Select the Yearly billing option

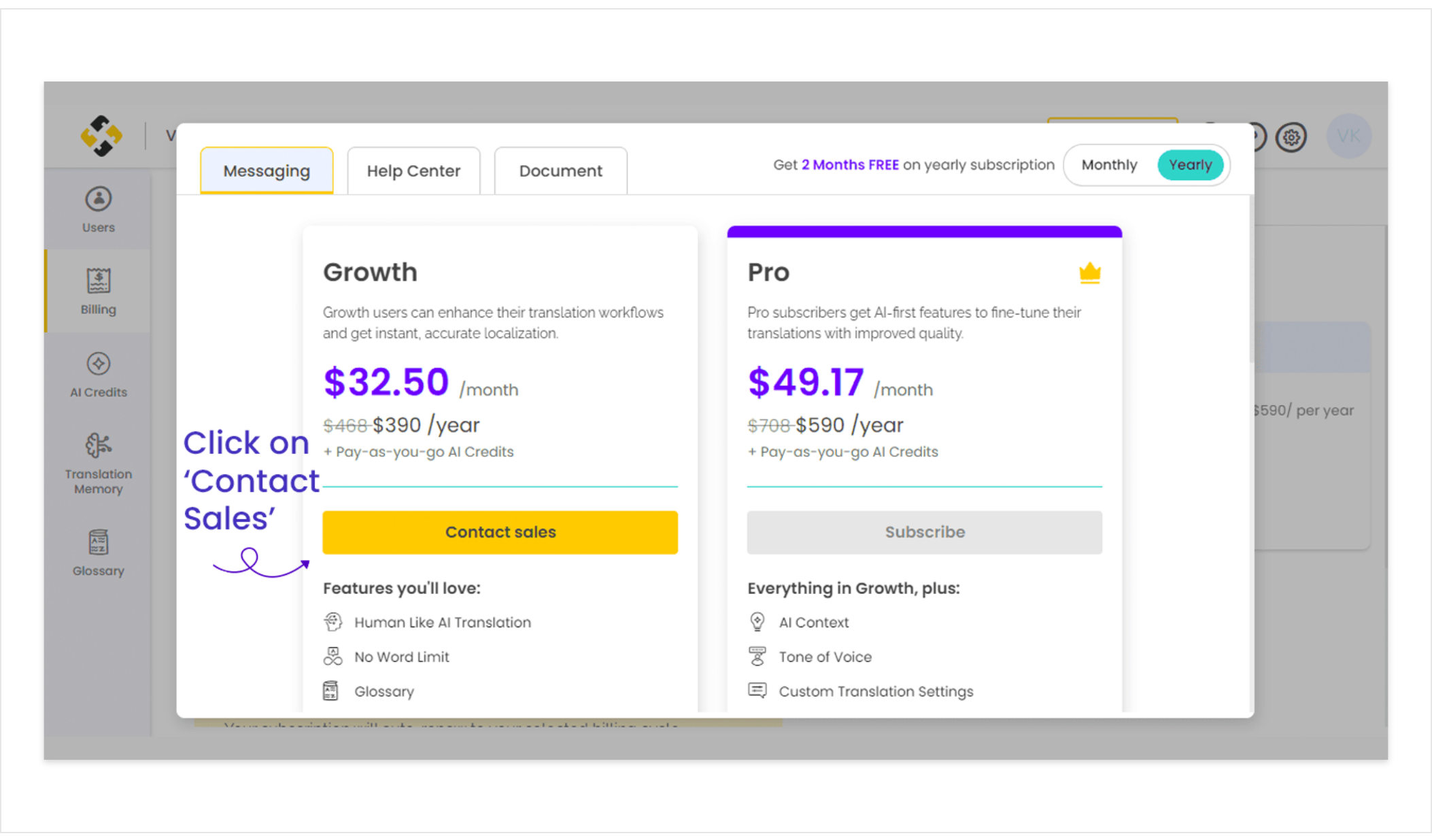[x=1190, y=165]
